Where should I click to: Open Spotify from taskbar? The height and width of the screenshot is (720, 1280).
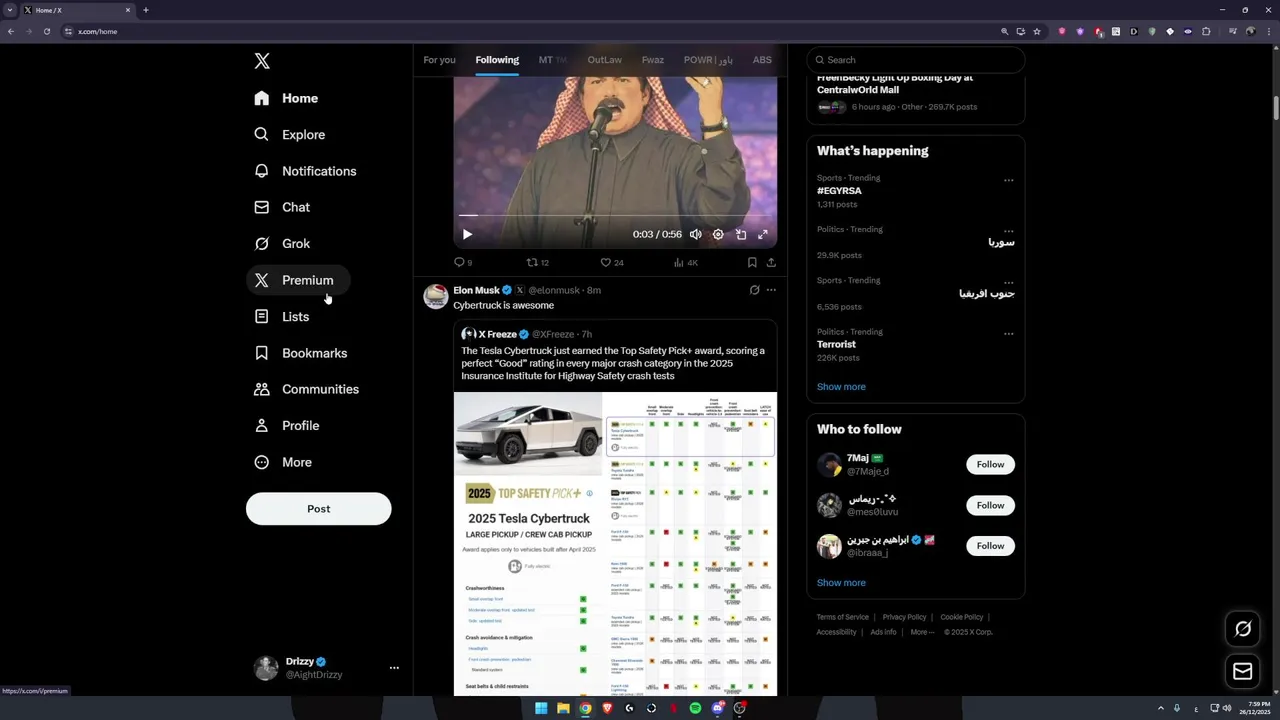pos(695,708)
